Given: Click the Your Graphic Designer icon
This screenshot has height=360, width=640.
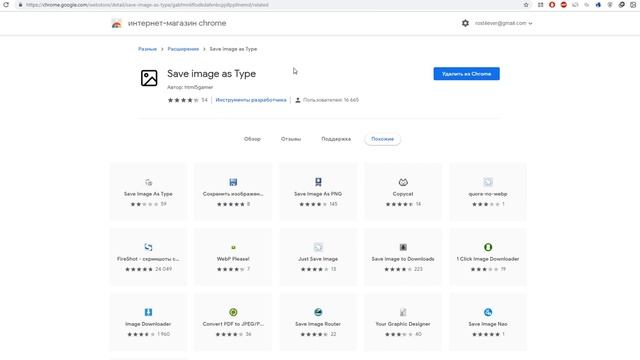Looking at the screenshot, I should coord(403,312).
